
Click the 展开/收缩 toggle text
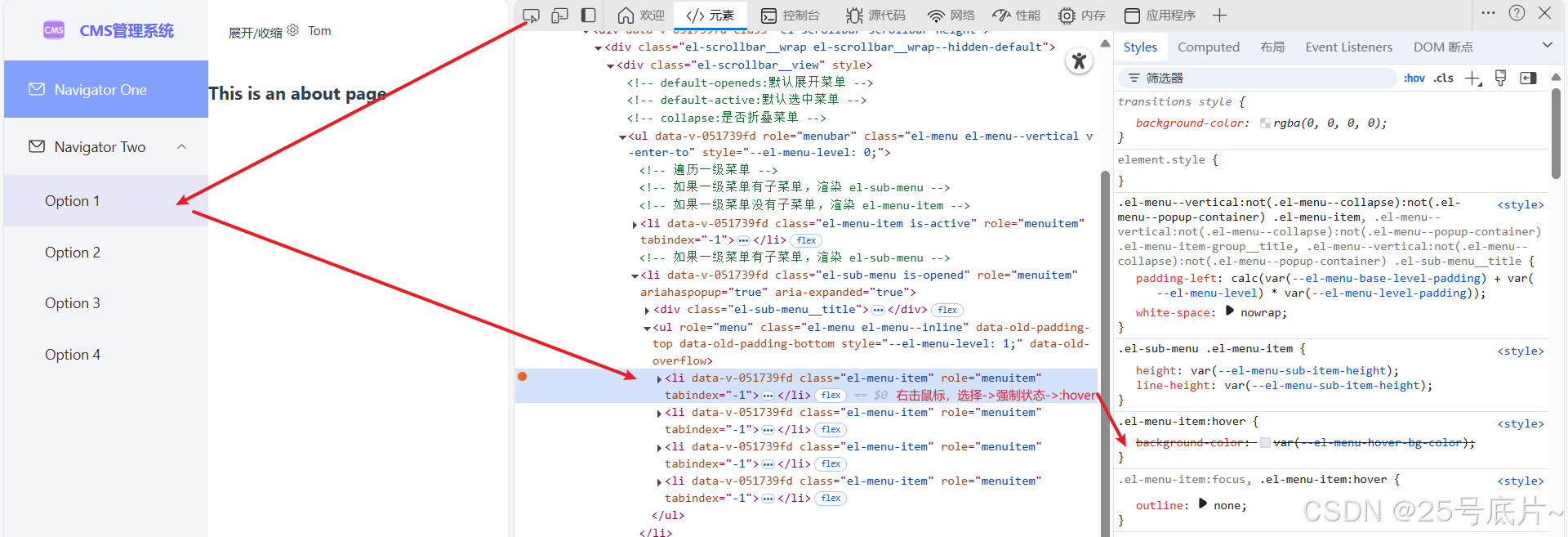coord(255,33)
